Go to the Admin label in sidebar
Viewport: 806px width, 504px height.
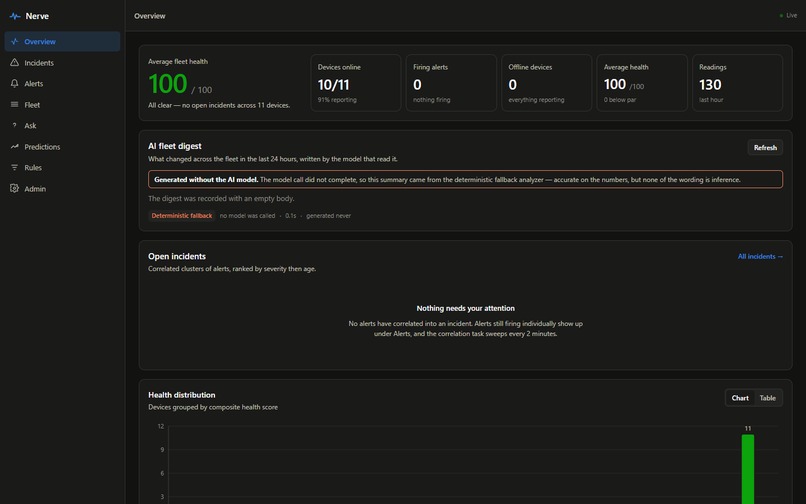pos(35,189)
